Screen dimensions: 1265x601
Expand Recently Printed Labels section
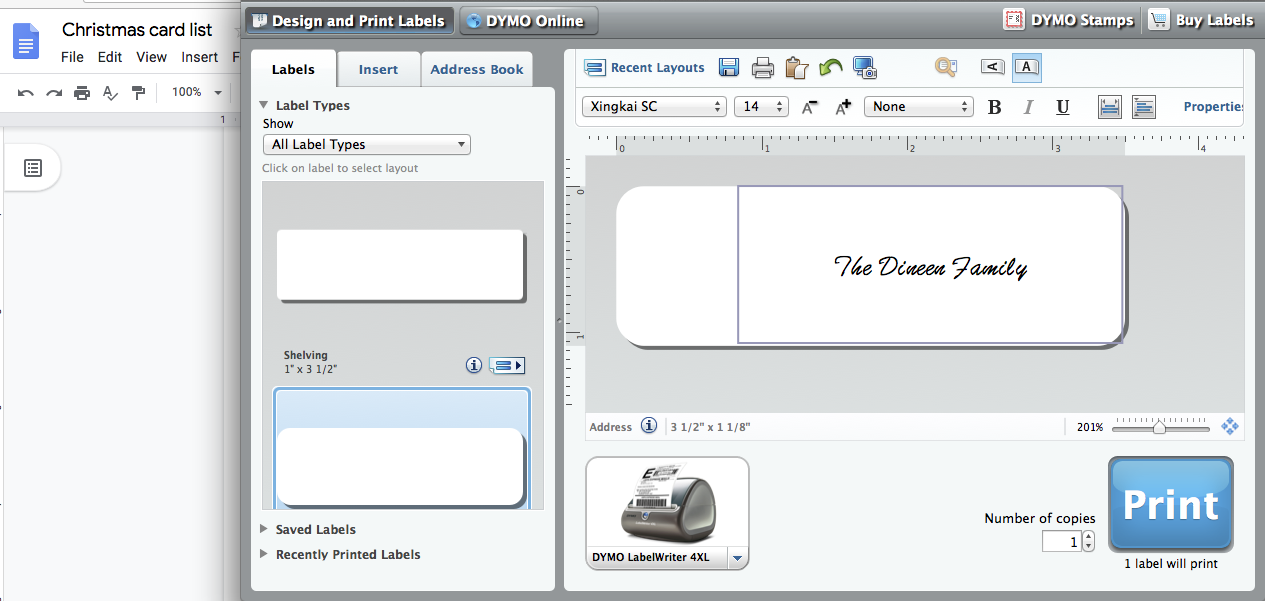point(264,554)
